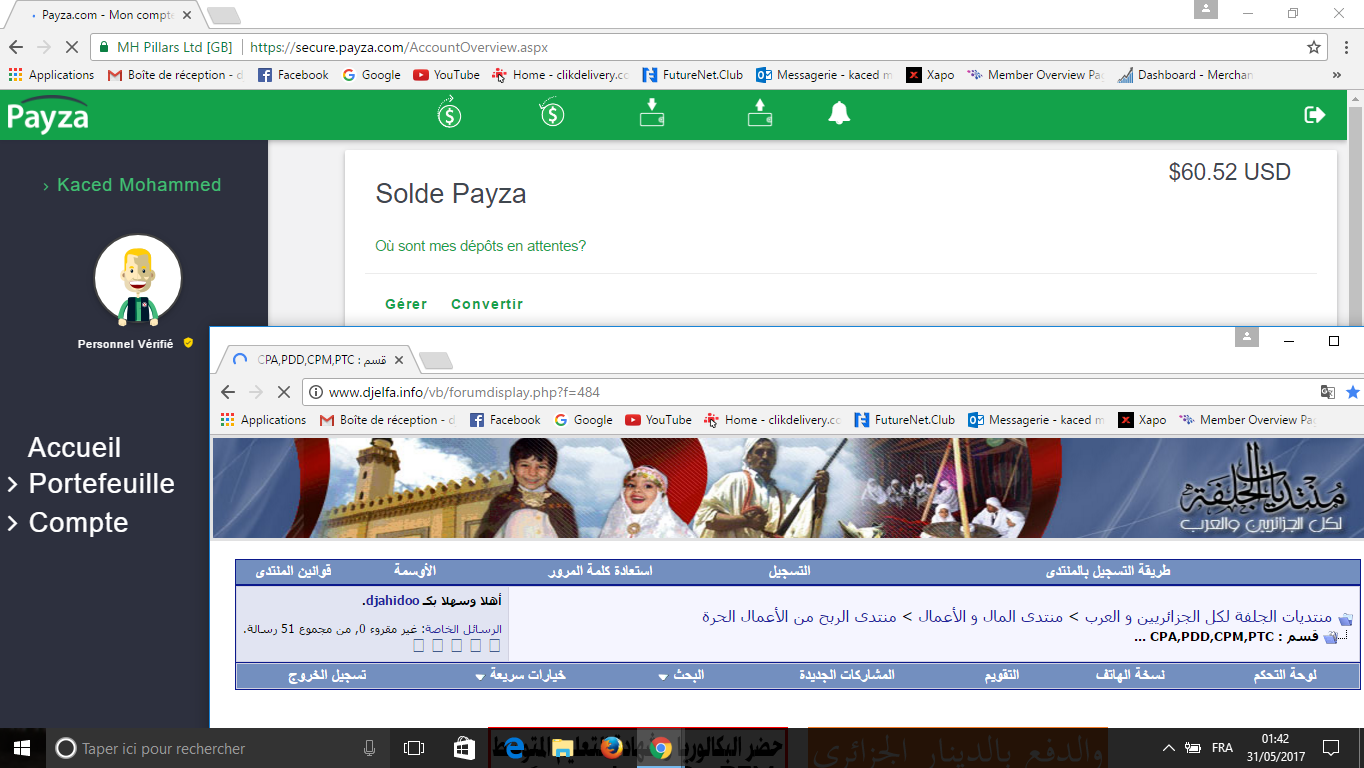Click the djelfa forum banner image
Screen dimensions: 1364x768
[x=786, y=488]
